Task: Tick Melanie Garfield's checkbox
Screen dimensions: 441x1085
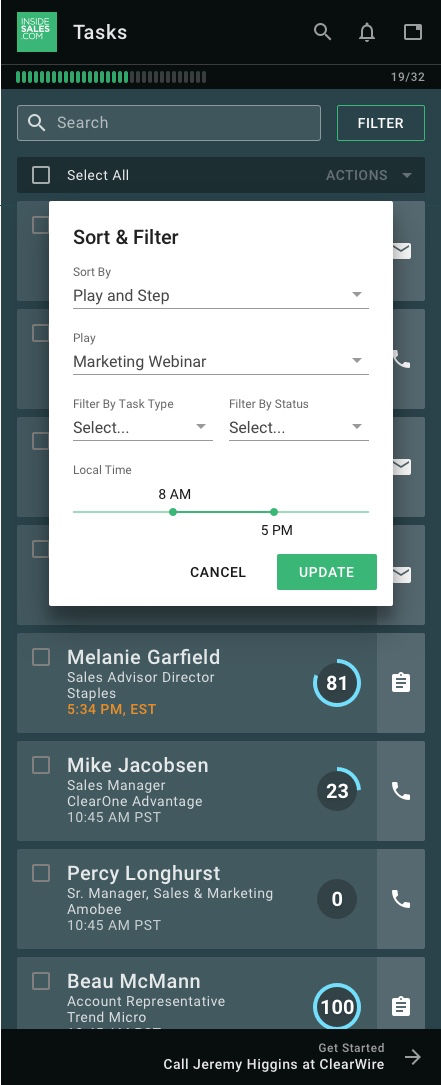Action: pyautogui.click(x=41, y=657)
